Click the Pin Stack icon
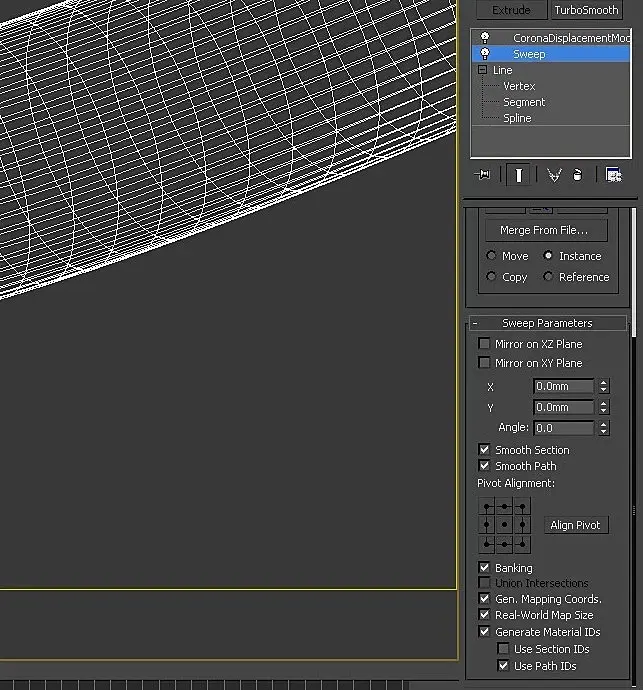 point(484,175)
